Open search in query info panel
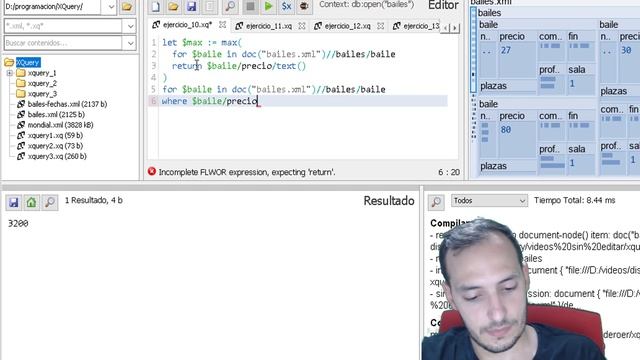Image resolution: width=640 pixels, height=360 pixels. 436,202
